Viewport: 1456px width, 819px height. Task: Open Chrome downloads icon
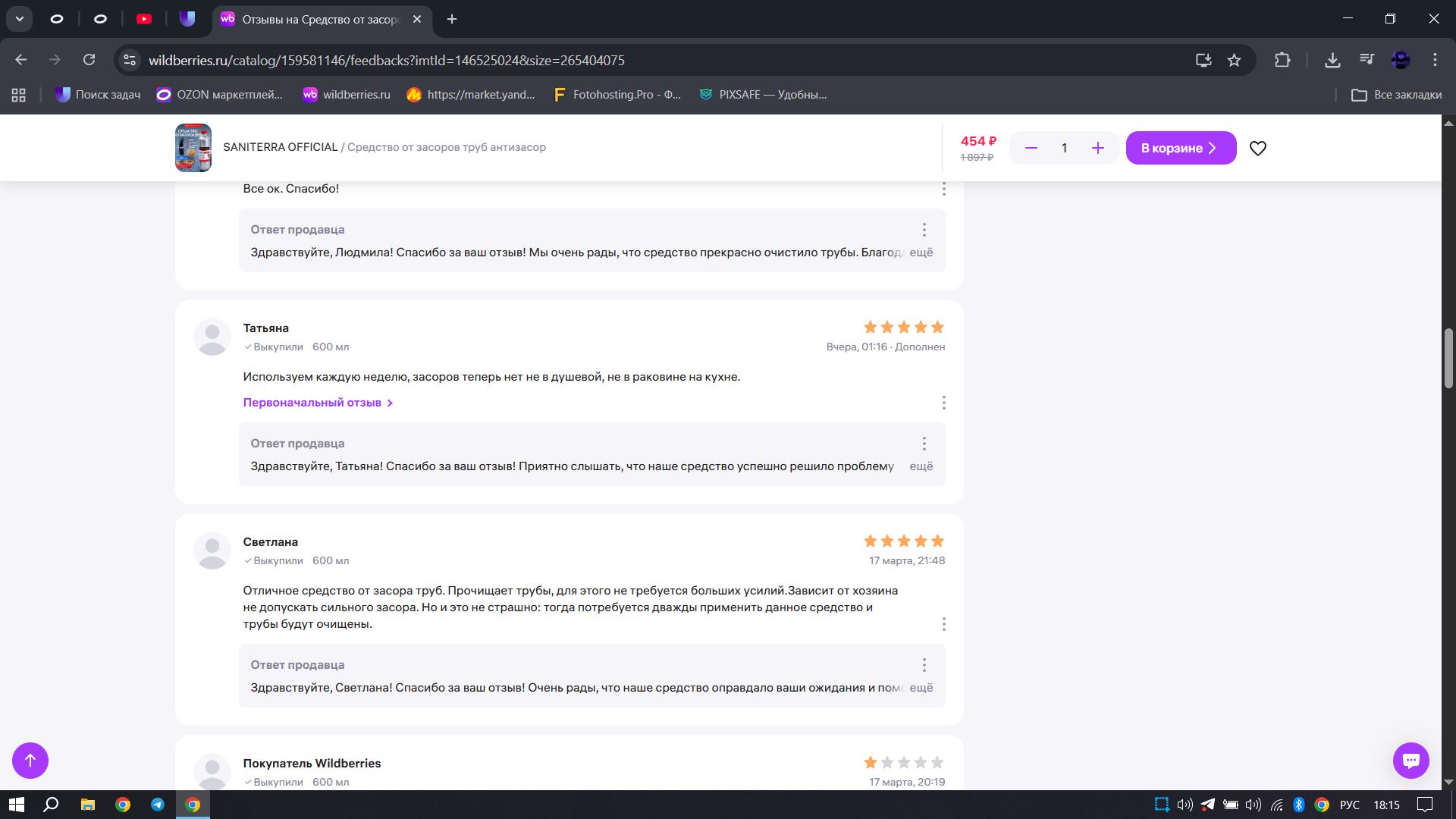(x=1332, y=60)
